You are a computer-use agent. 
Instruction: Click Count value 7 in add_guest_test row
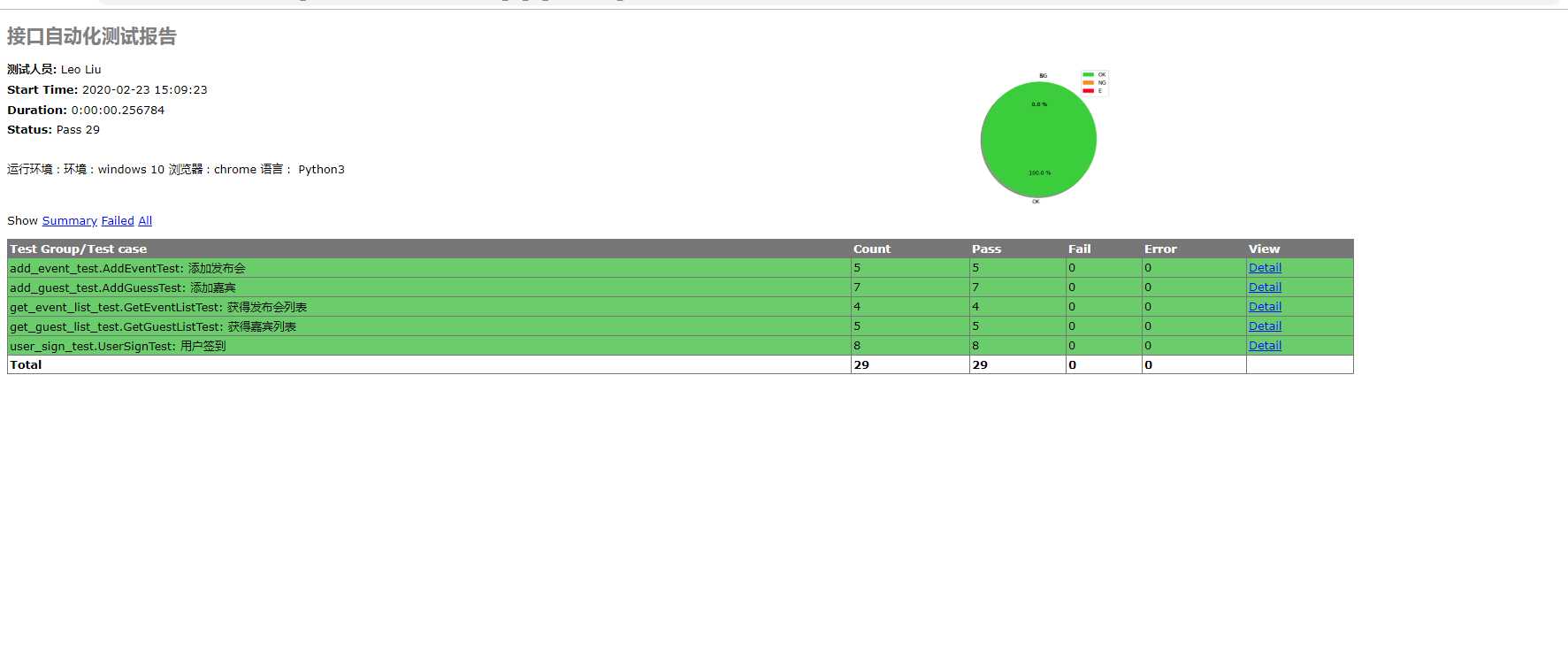(x=857, y=287)
